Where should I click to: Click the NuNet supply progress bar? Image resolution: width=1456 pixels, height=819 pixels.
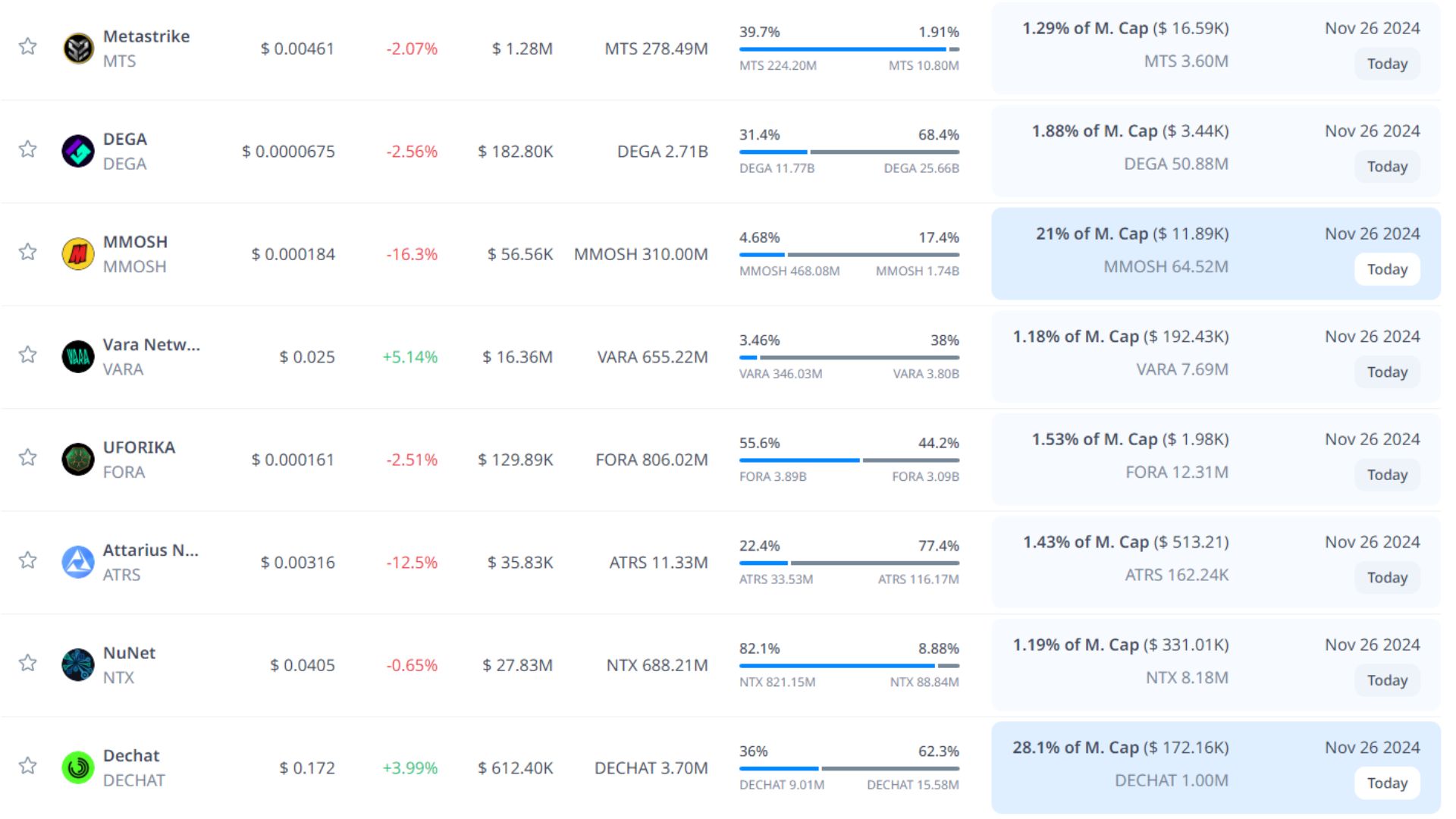click(849, 666)
